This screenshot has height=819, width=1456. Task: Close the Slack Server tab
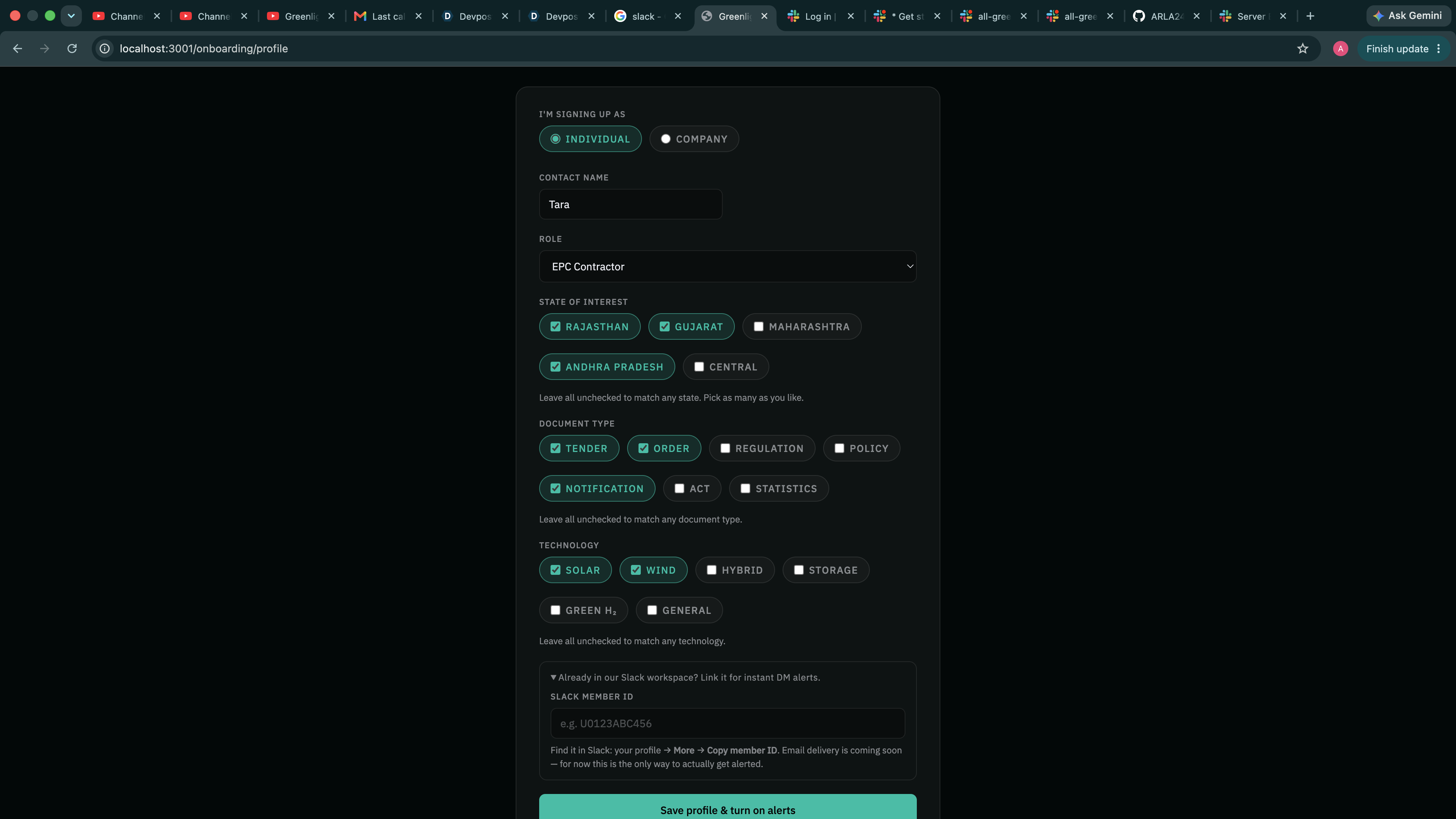pos(1283,16)
